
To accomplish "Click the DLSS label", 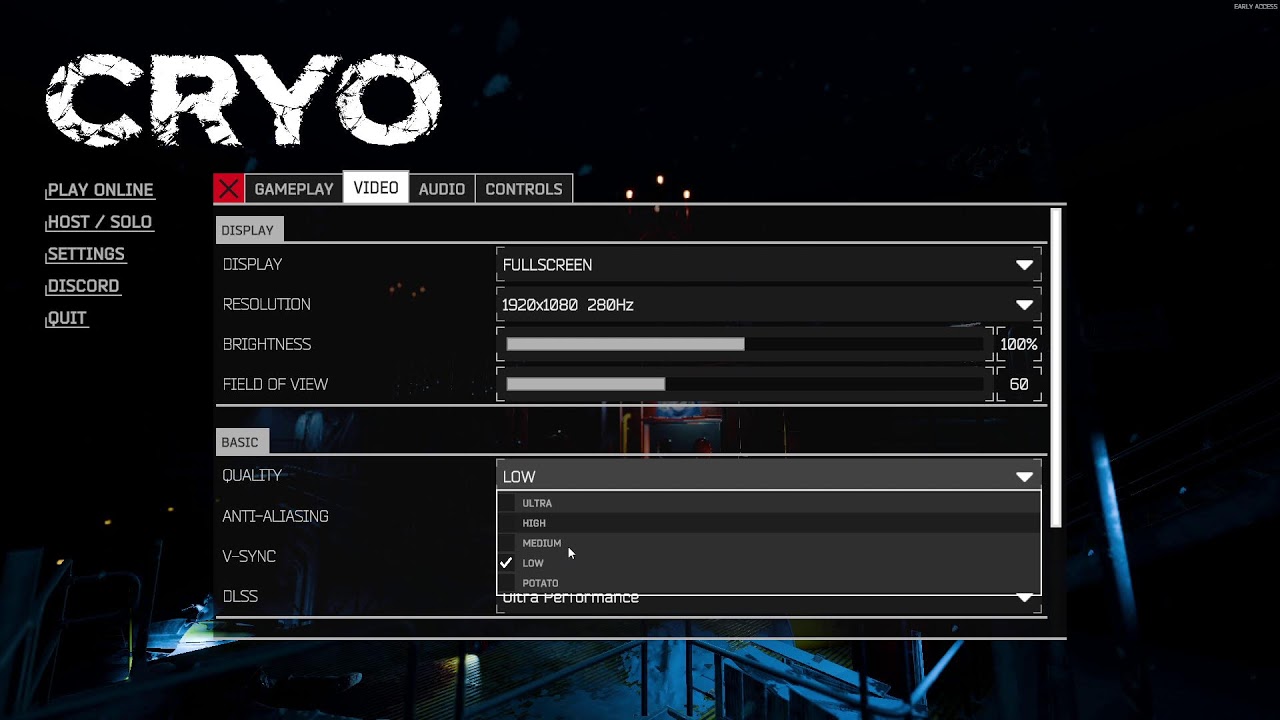I will pos(240,596).
